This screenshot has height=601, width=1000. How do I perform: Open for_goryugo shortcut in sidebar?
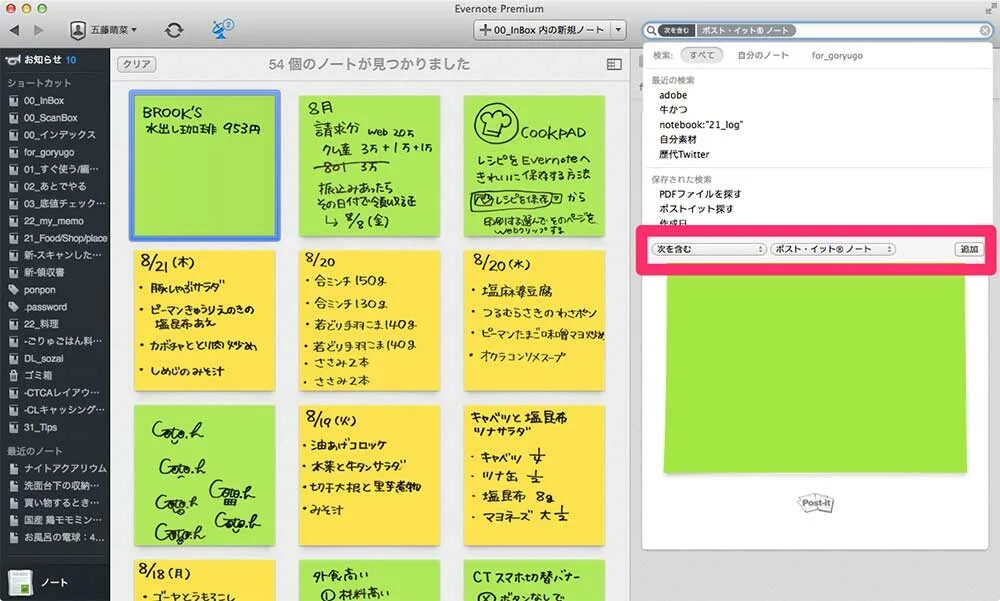pos(49,152)
